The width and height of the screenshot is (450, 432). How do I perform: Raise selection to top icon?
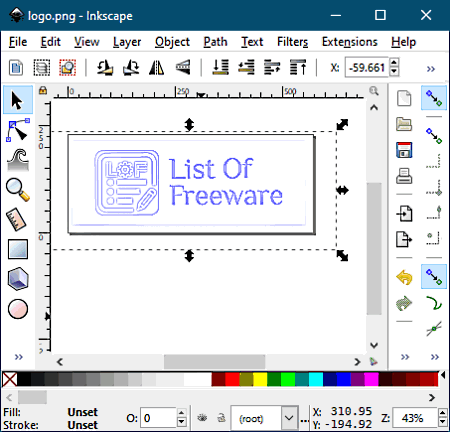(298, 67)
